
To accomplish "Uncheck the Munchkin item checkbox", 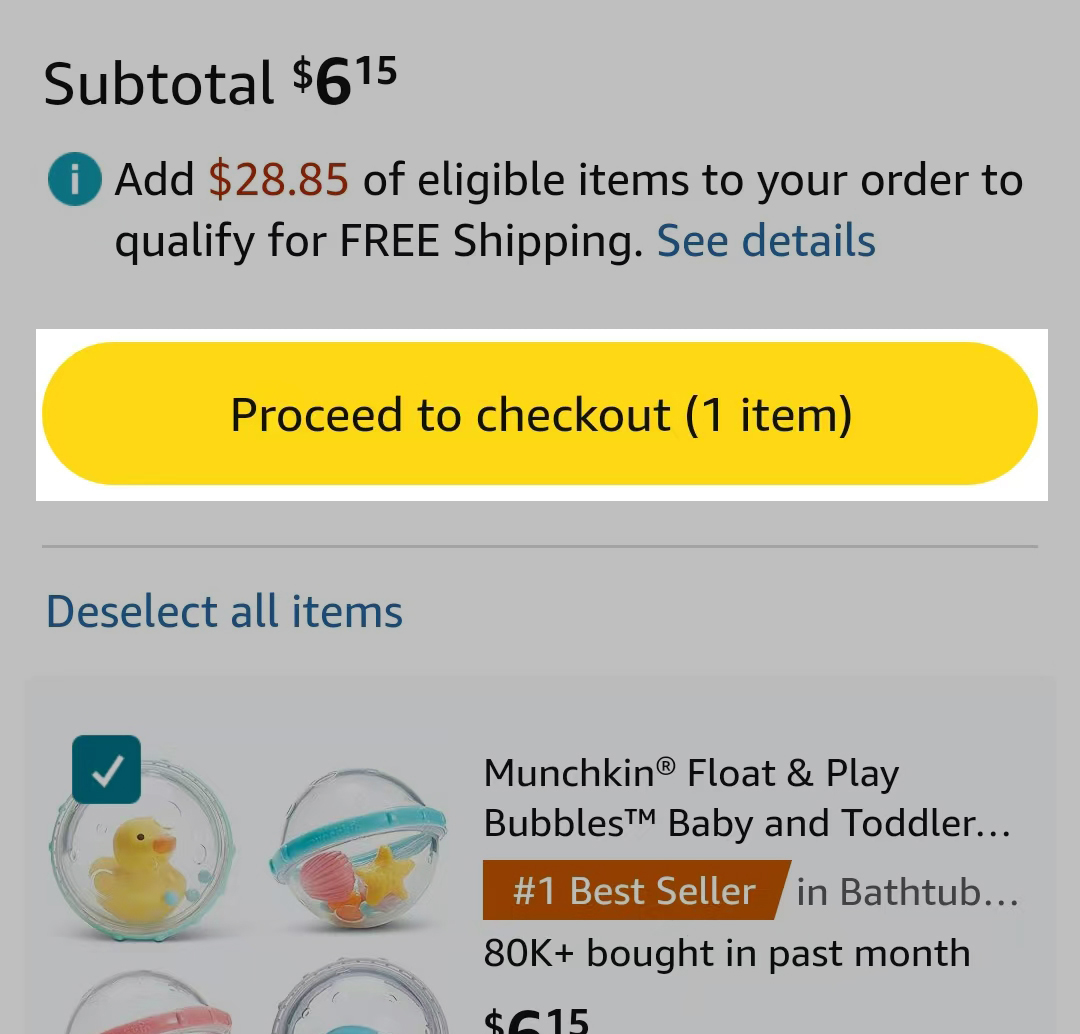I will [x=106, y=769].
